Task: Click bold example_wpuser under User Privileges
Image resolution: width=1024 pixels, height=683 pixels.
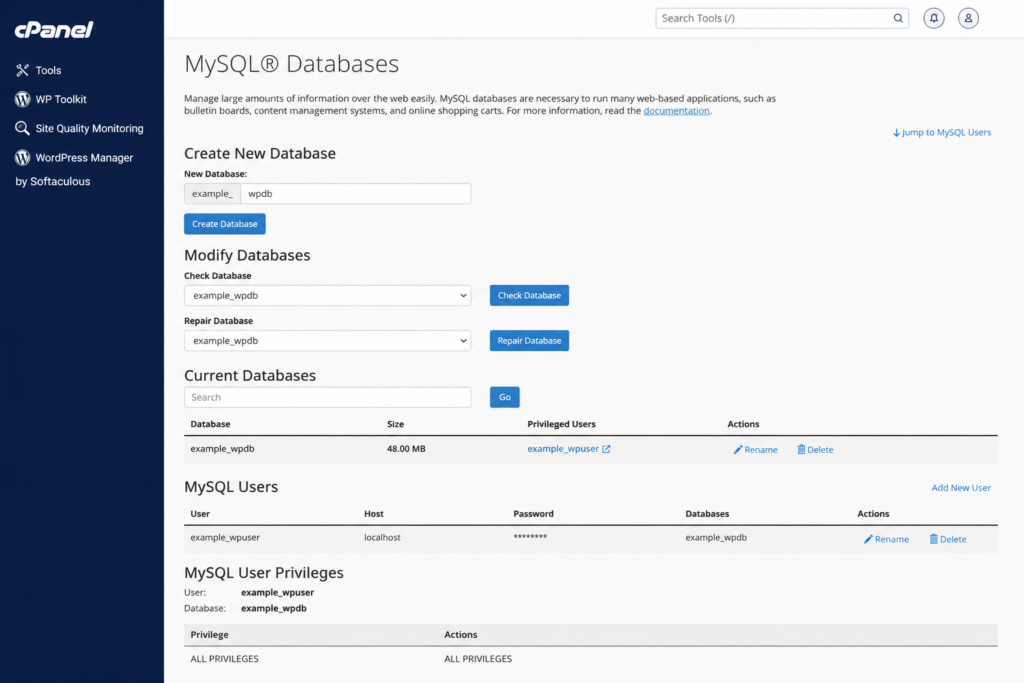Action: point(278,593)
